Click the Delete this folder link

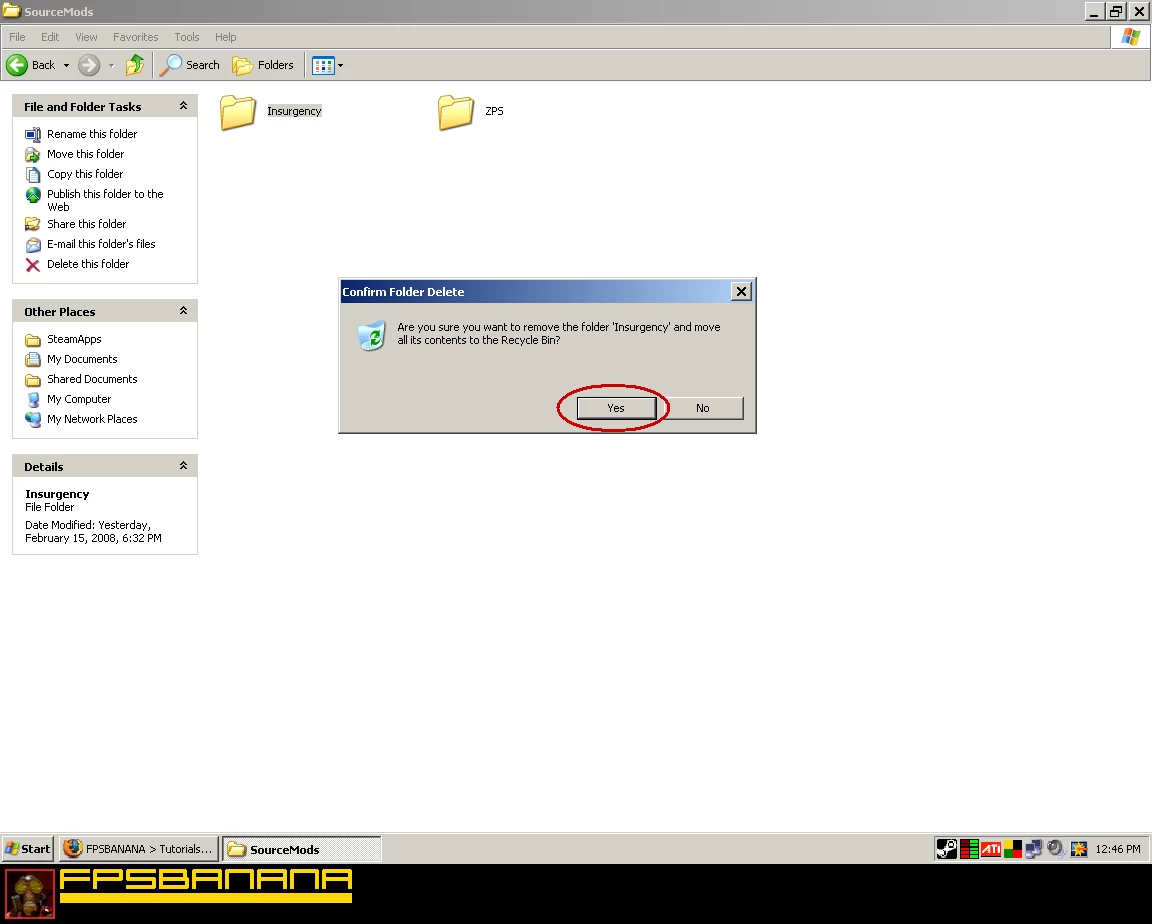click(x=88, y=264)
